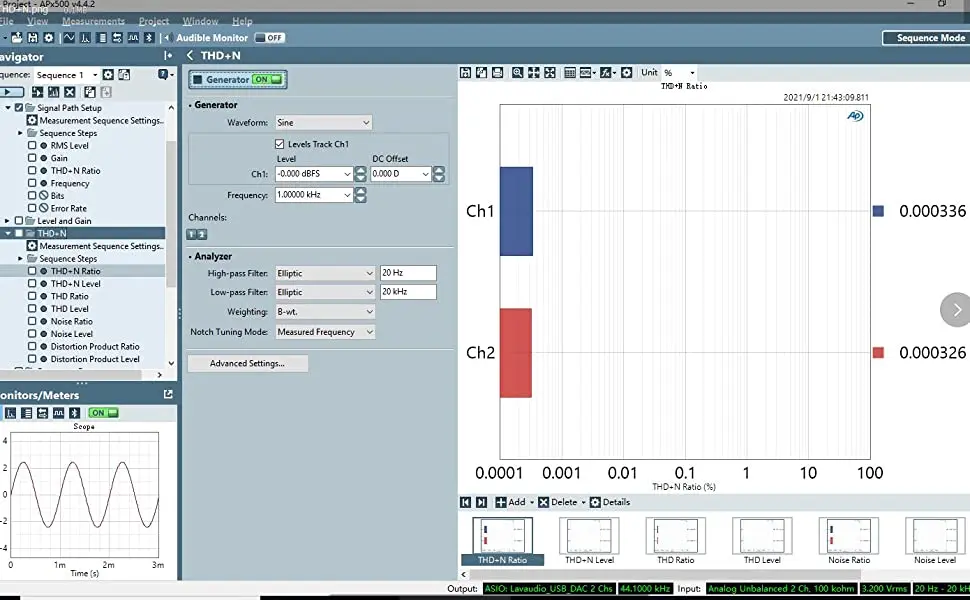Viewport: 970px width, 600px height.
Task: Click the graph settings gear icon
Action: coord(626,73)
